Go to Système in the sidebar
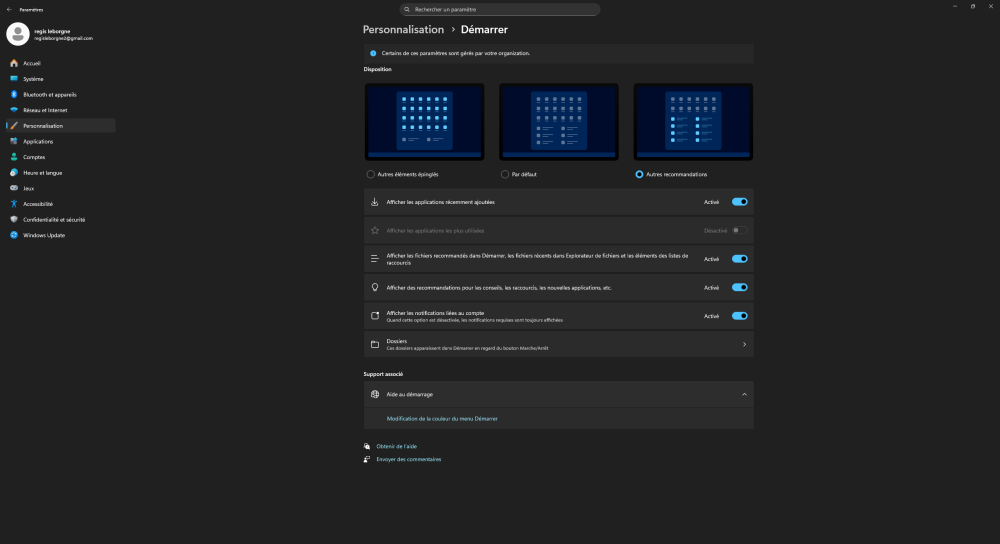This screenshot has height=544, width=1000. click(33, 79)
